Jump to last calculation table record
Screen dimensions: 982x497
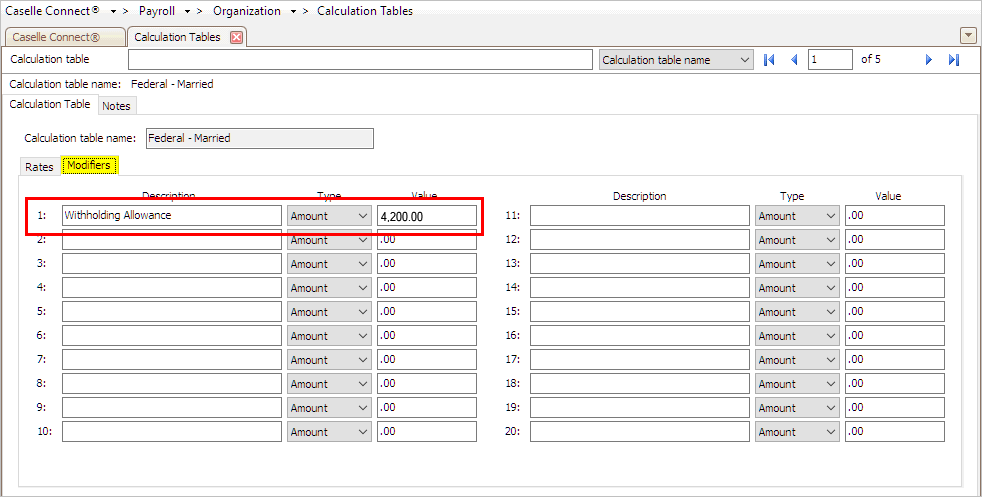tap(954, 60)
